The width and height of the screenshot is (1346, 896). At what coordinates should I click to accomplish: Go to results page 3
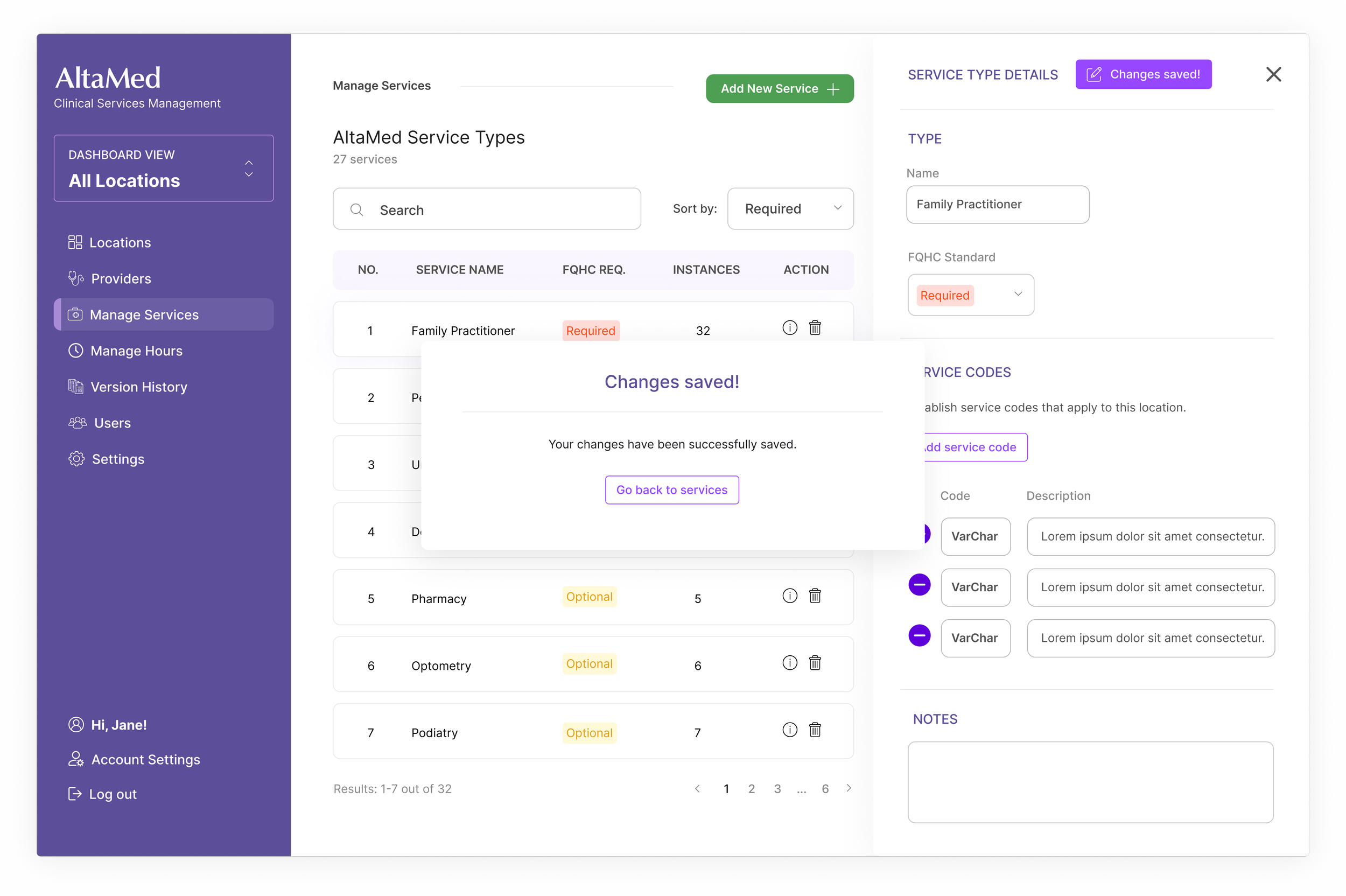pyautogui.click(x=777, y=788)
